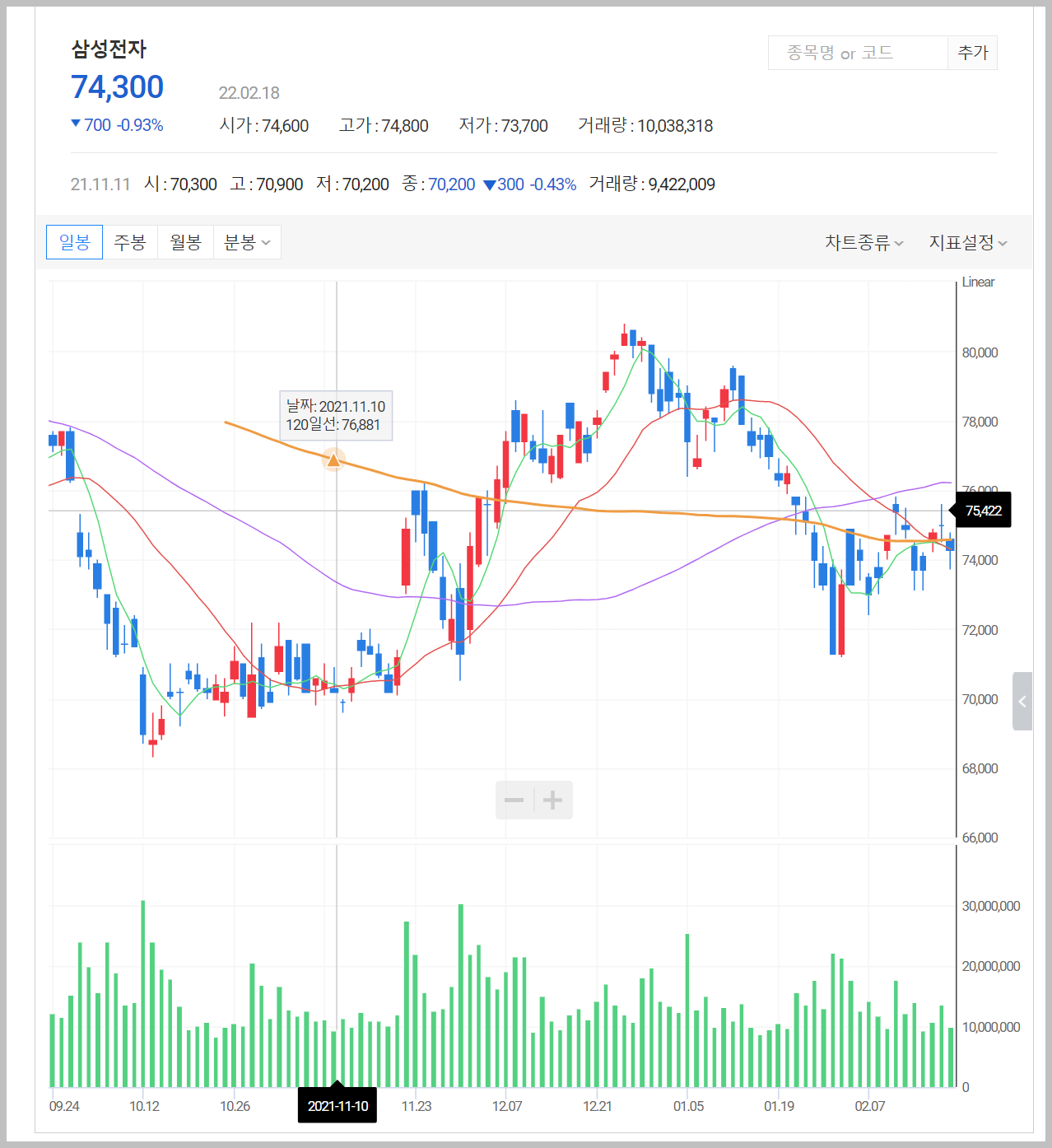
Task: Click the 80,000 price axis label
Action: point(980,352)
